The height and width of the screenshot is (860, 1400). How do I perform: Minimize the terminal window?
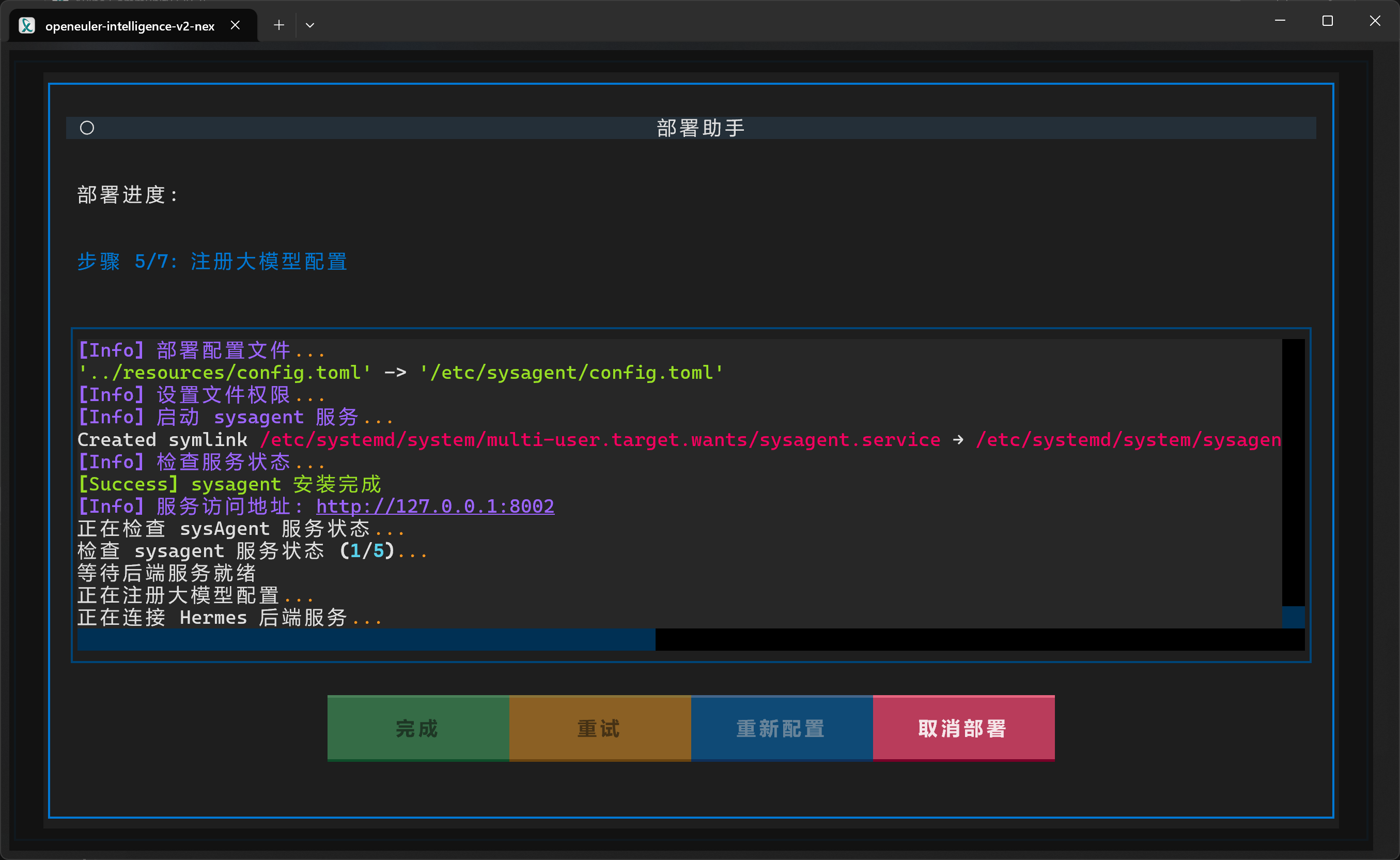pyautogui.click(x=1280, y=21)
